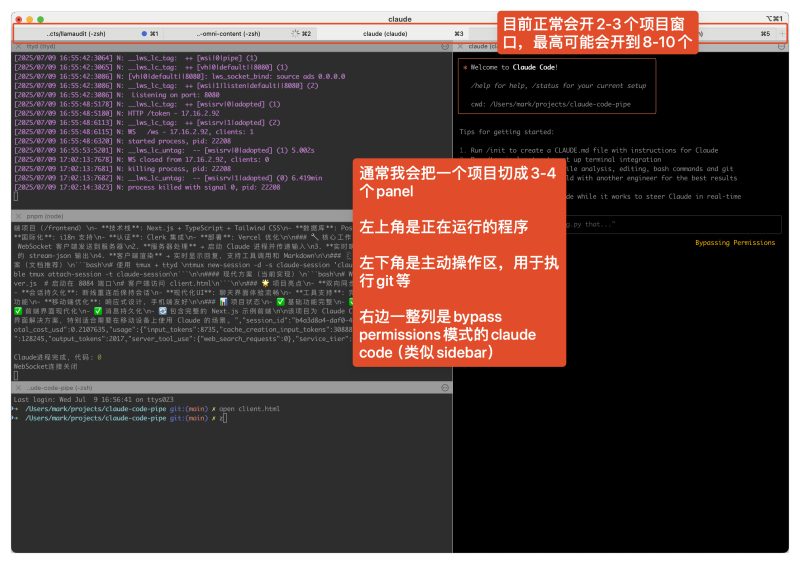Image resolution: width=800 pixels, height=564 pixels.
Task: Close the ..ude-code-pipe (-zsh) pane
Action: (18, 388)
